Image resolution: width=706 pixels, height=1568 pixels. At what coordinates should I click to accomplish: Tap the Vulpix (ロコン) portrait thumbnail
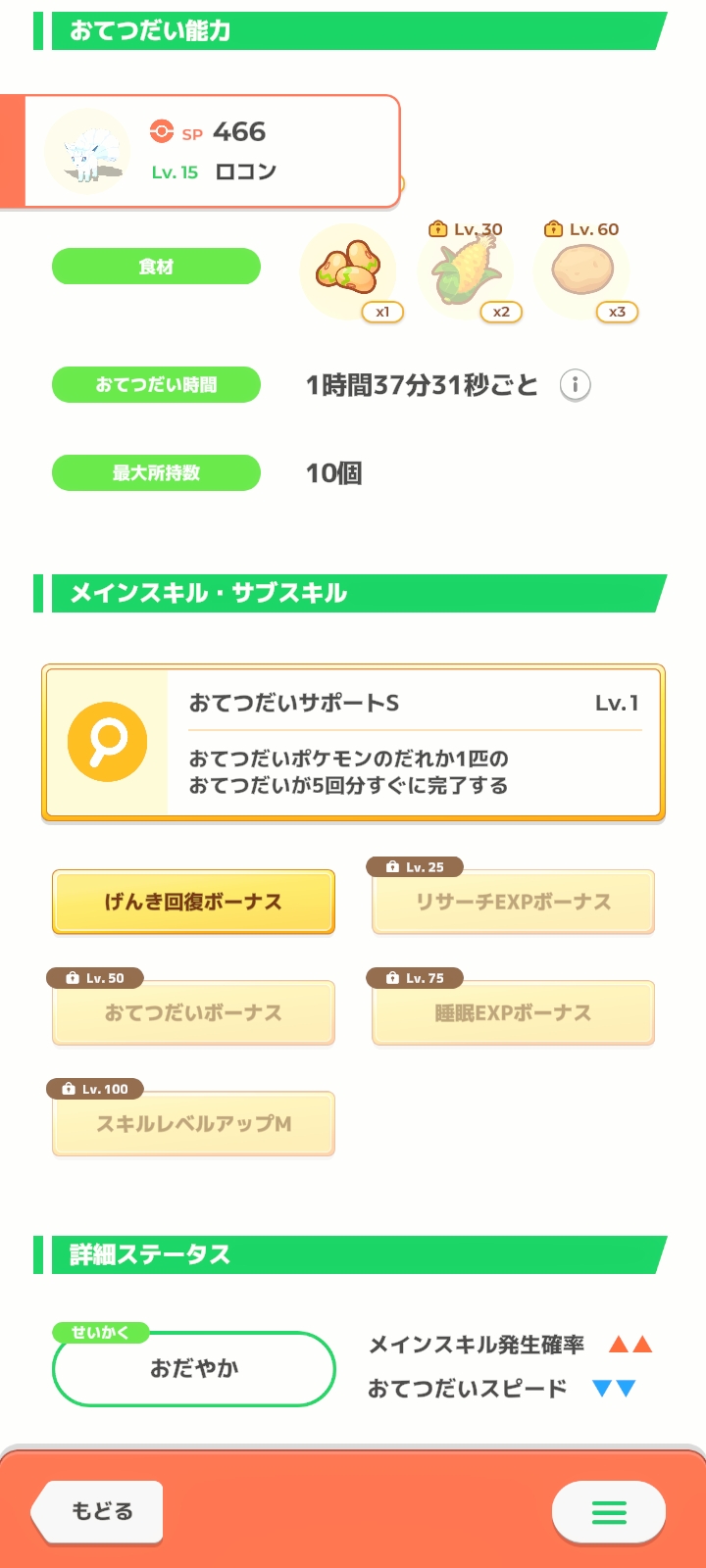pos(88,152)
